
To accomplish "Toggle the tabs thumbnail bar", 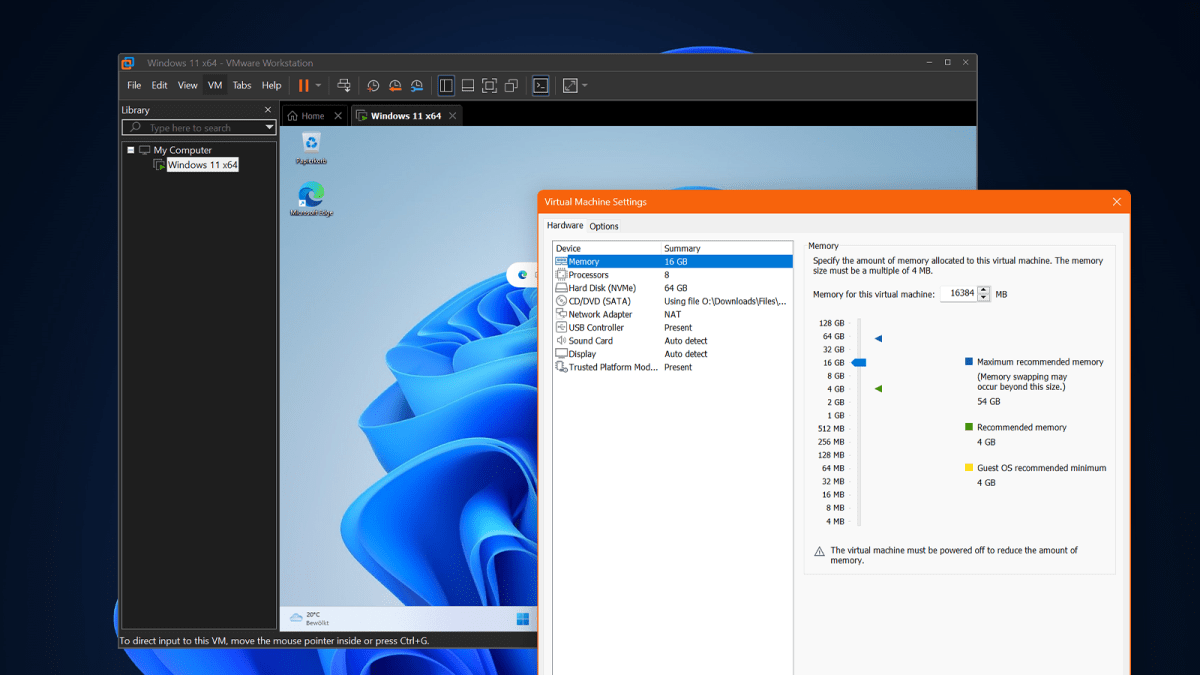I will pos(467,85).
